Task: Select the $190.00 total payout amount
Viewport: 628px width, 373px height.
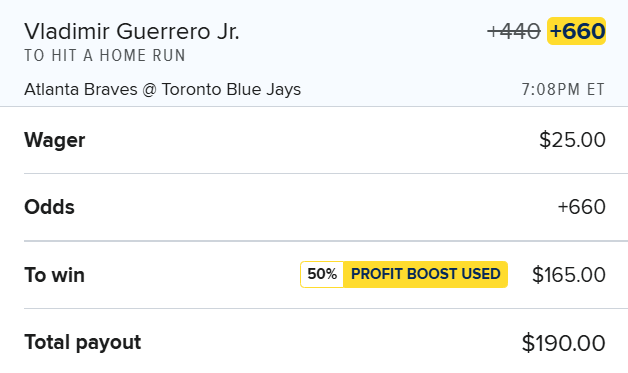Action: 564,343
